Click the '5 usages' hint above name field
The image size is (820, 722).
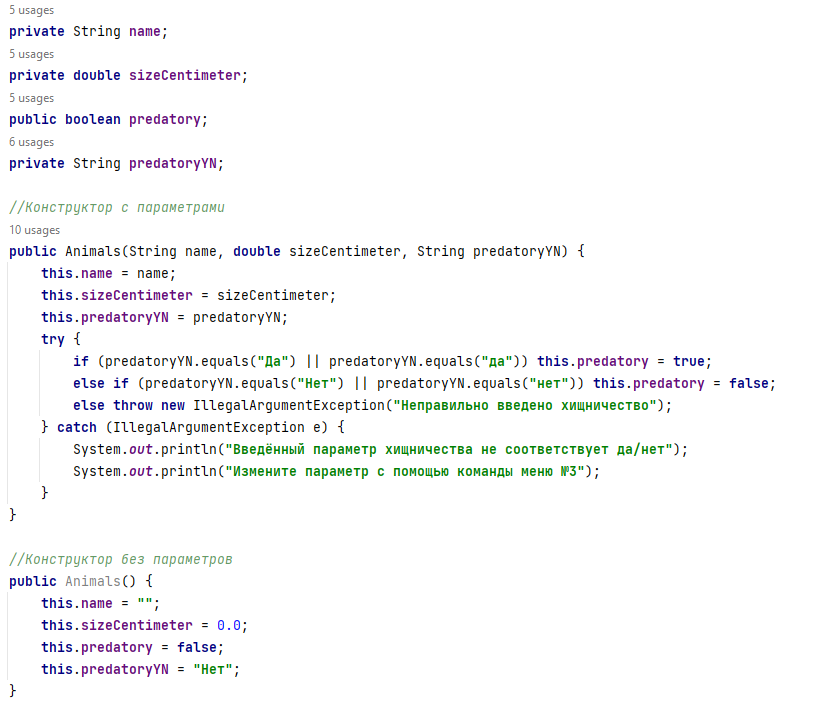pos(31,10)
